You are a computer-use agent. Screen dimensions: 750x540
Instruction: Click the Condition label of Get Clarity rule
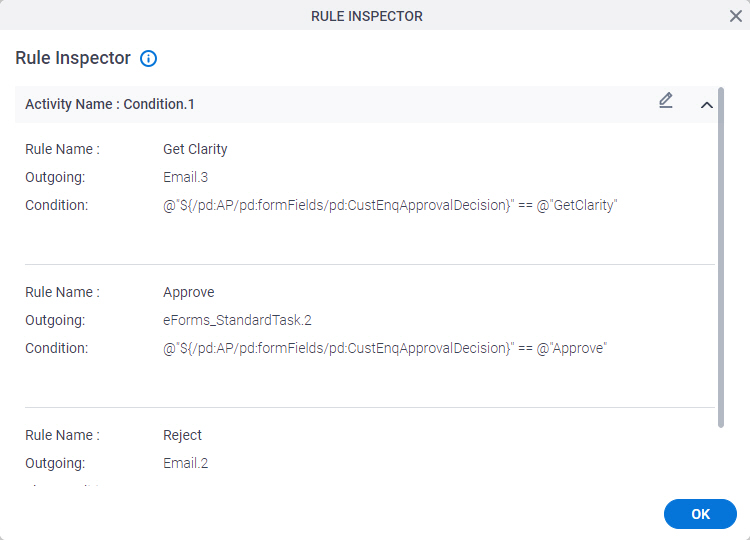click(x=56, y=205)
